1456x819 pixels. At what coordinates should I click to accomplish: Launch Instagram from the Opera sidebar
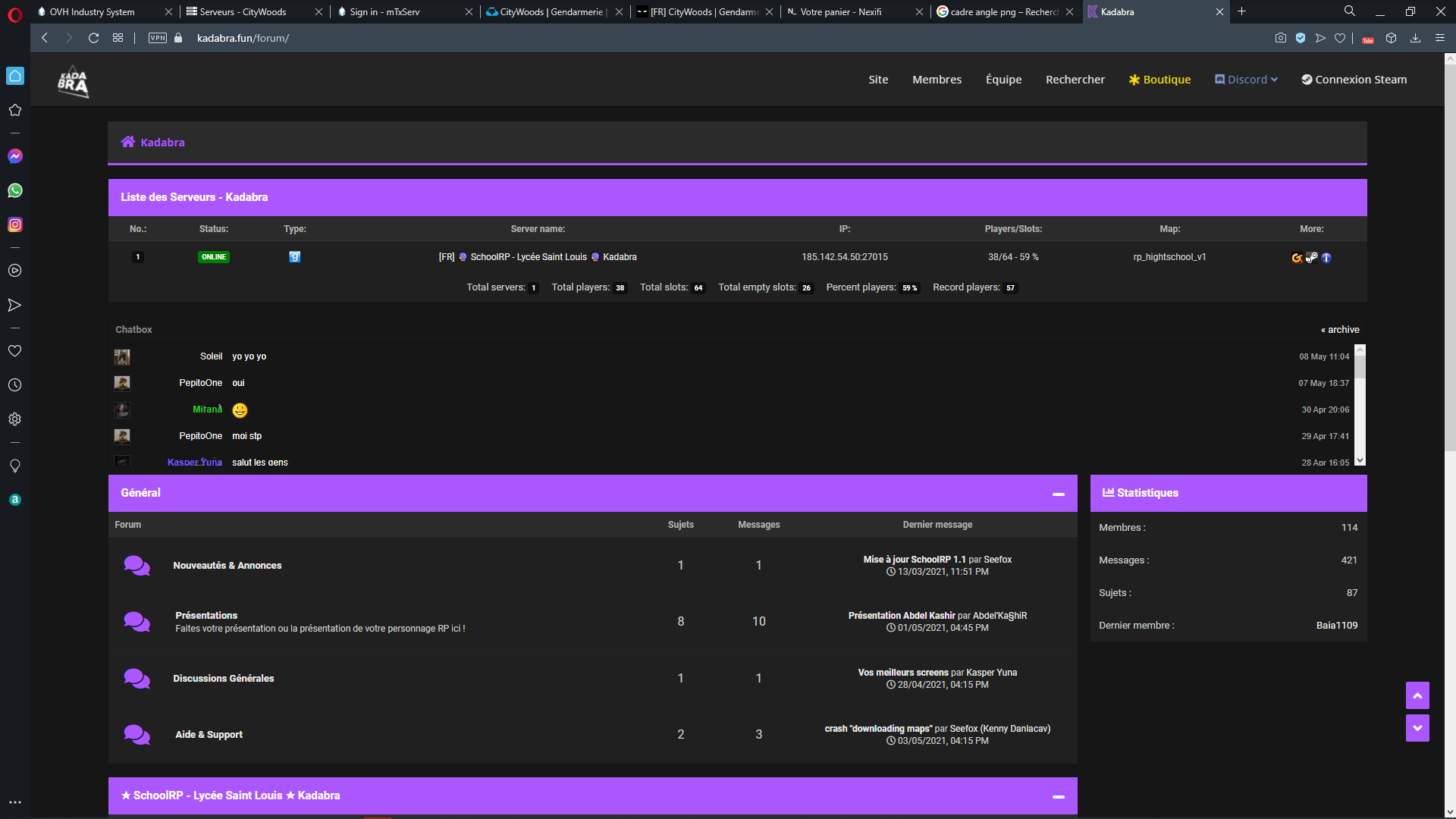pyautogui.click(x=15, y=224)
